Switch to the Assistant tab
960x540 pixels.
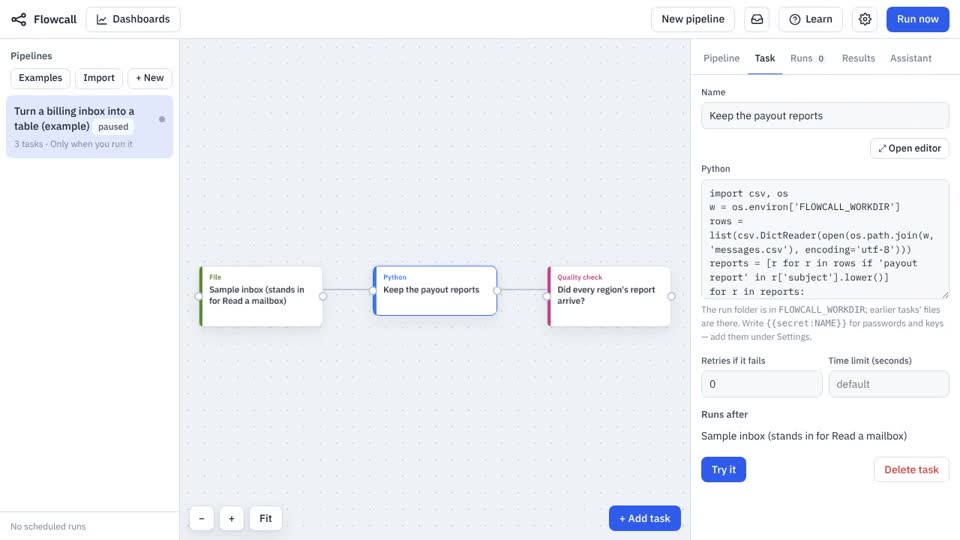pos(910,58)
